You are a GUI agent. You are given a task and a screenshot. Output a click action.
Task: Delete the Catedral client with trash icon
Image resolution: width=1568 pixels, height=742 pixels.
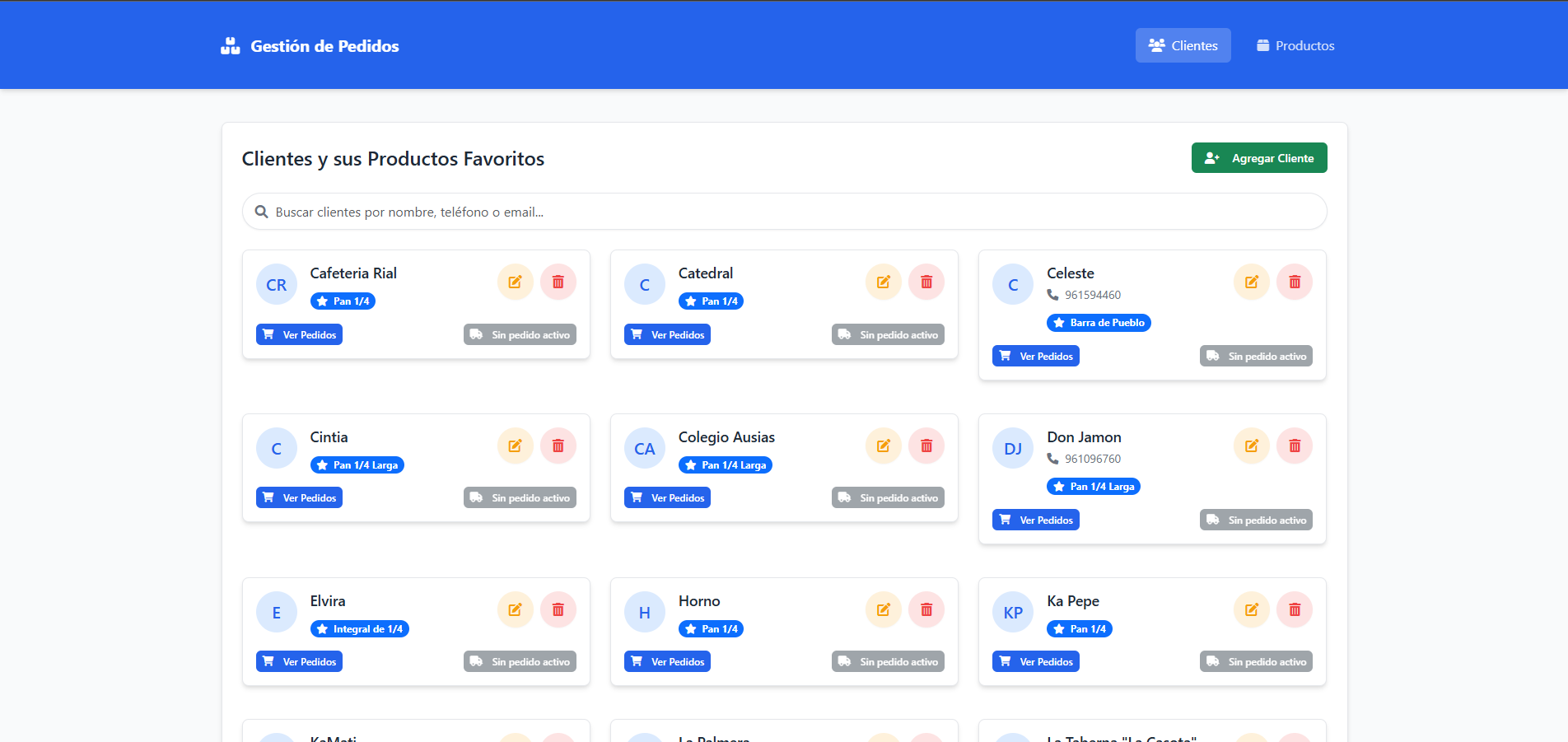coord(926,282)
